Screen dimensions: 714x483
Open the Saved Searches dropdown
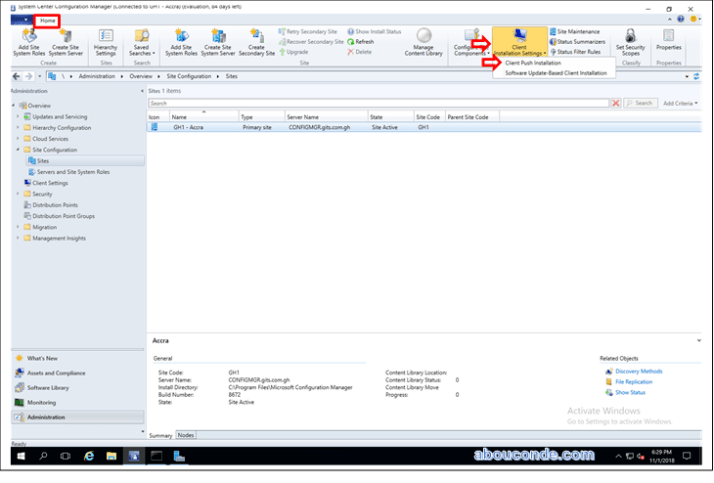[x=141, y=42]
